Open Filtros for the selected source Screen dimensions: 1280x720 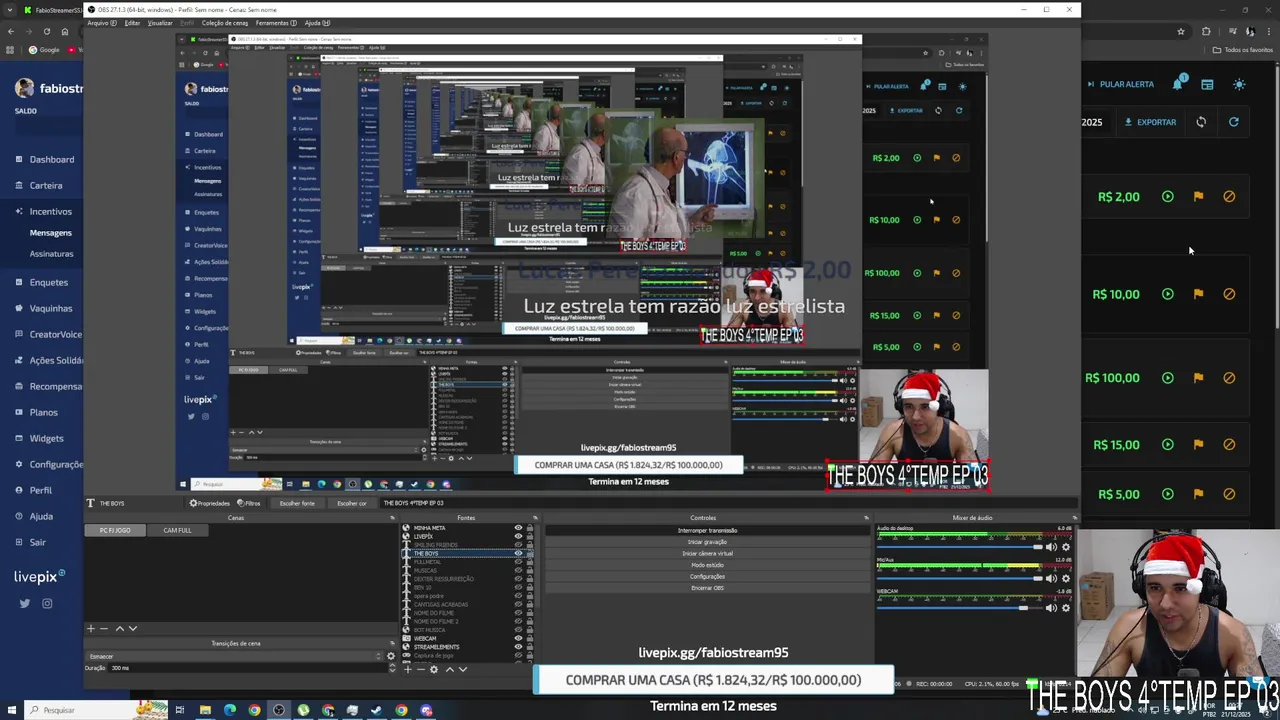coord(249,503)
